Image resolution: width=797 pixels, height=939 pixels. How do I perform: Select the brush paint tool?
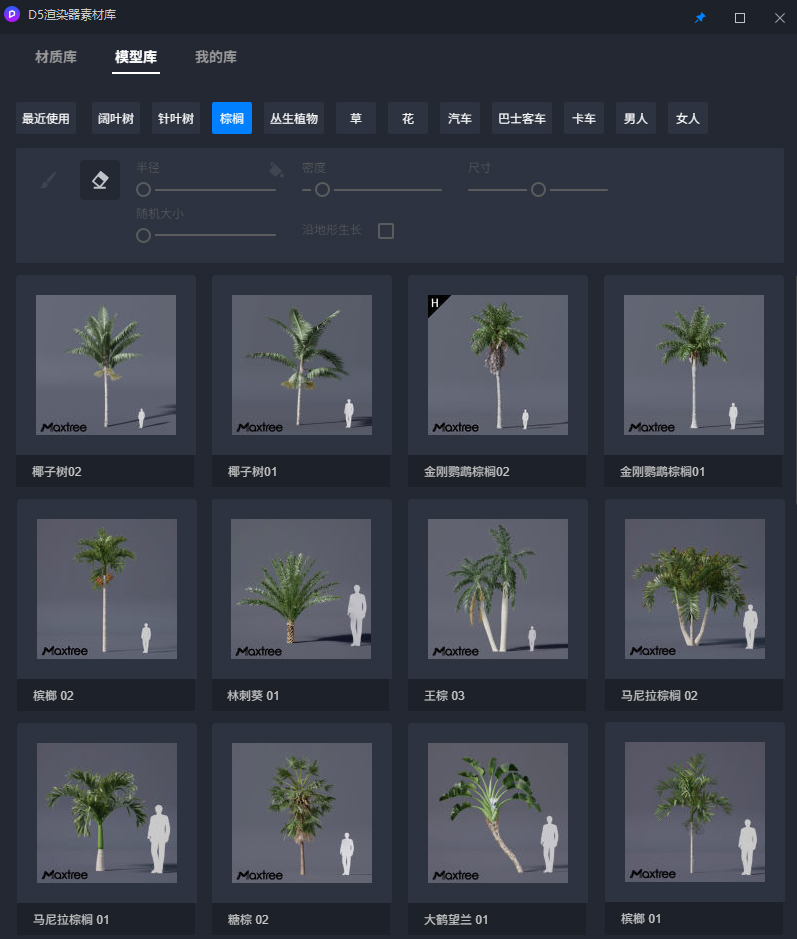pos(48,180)
